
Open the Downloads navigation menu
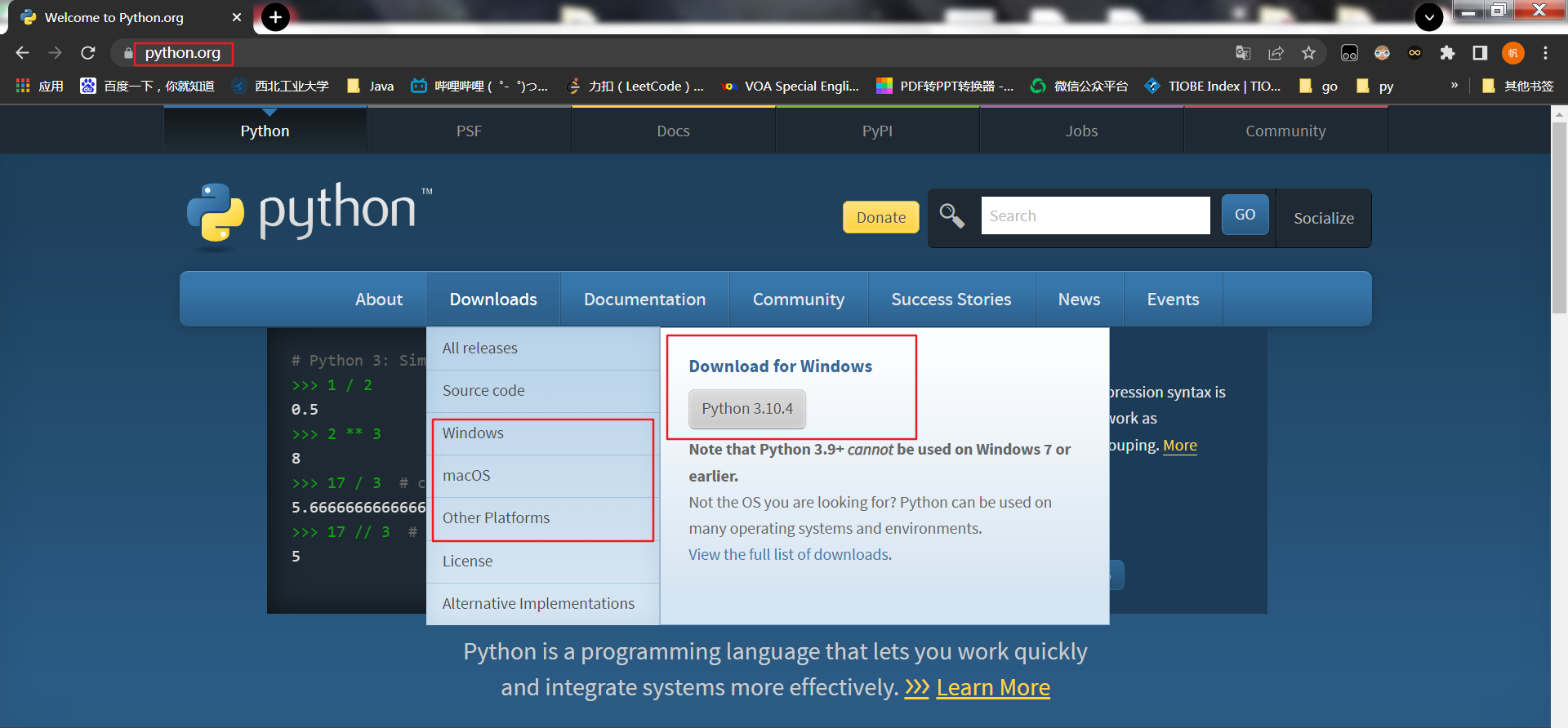(493, 300)
